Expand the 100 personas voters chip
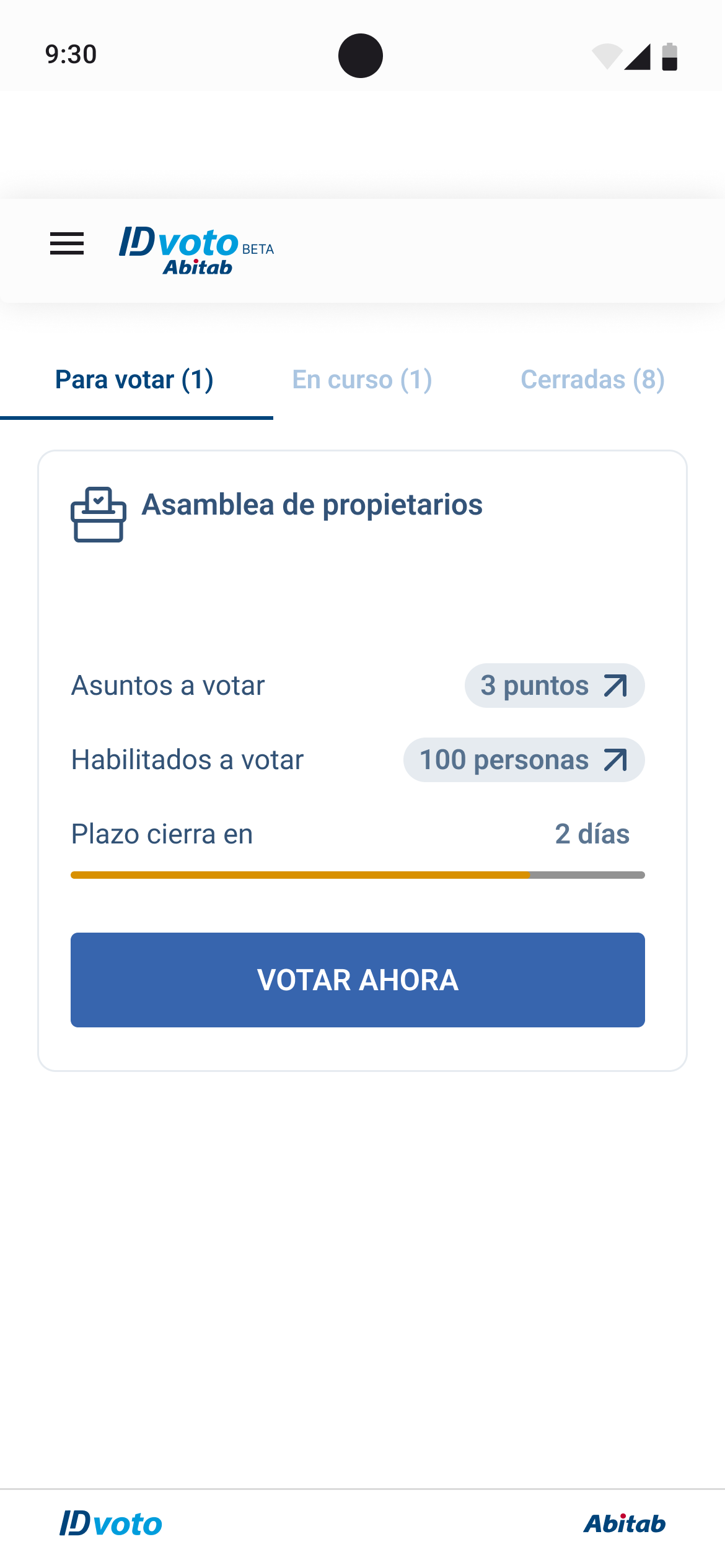The height and width of the screenshot is (1568, 725). (x=504, y=760)
